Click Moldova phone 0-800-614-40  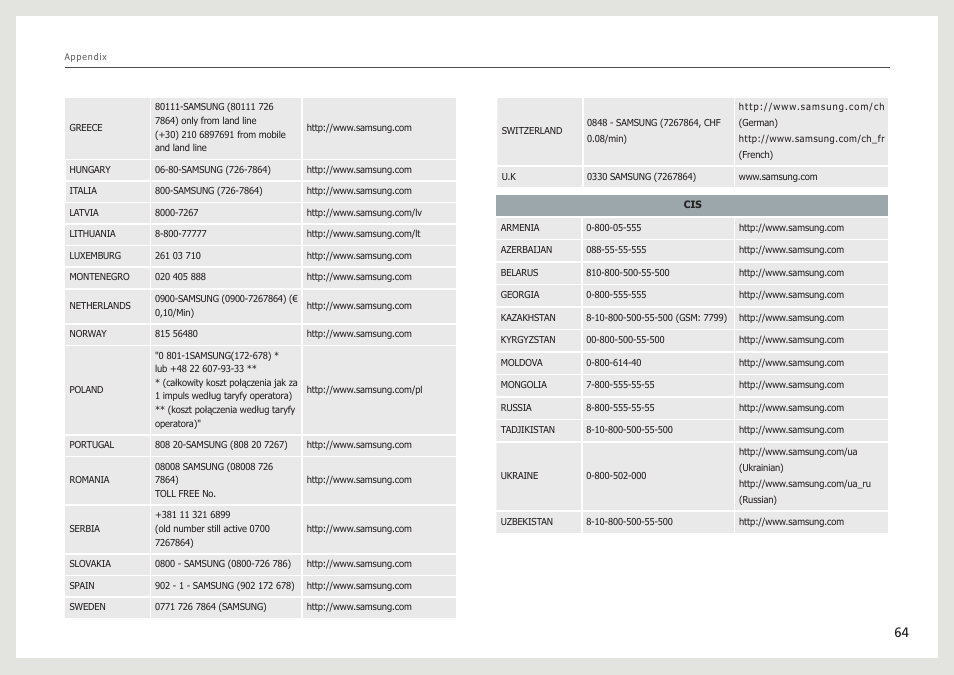613,363
